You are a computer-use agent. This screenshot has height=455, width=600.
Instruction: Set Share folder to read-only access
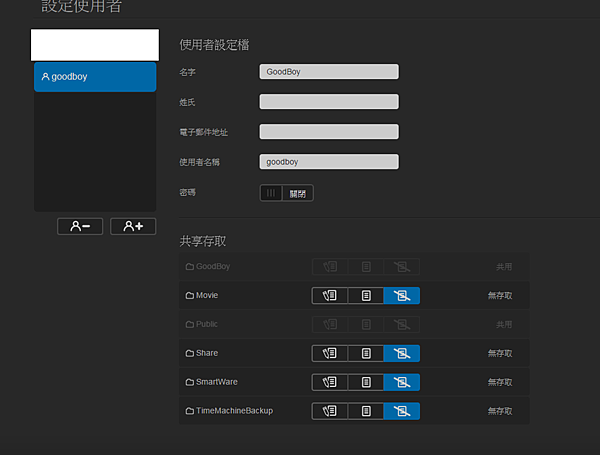(366, 354)
